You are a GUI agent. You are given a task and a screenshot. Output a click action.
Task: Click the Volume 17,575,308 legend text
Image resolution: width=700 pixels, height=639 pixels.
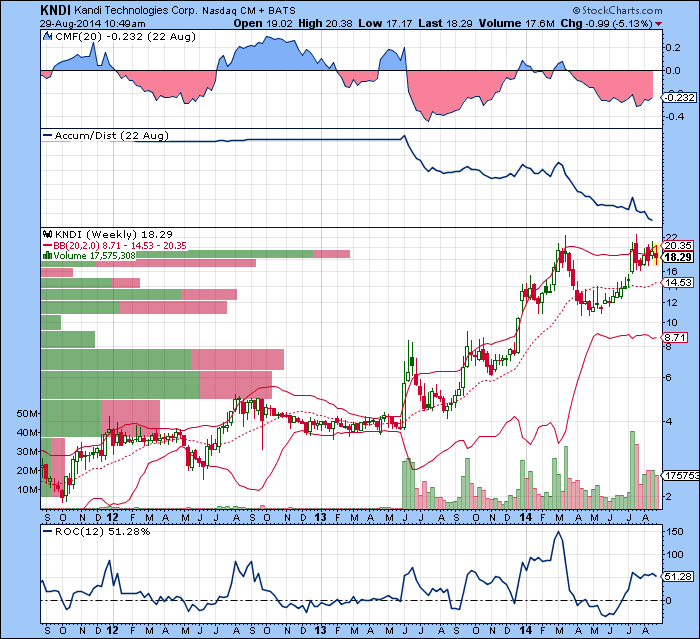point(94,255)
